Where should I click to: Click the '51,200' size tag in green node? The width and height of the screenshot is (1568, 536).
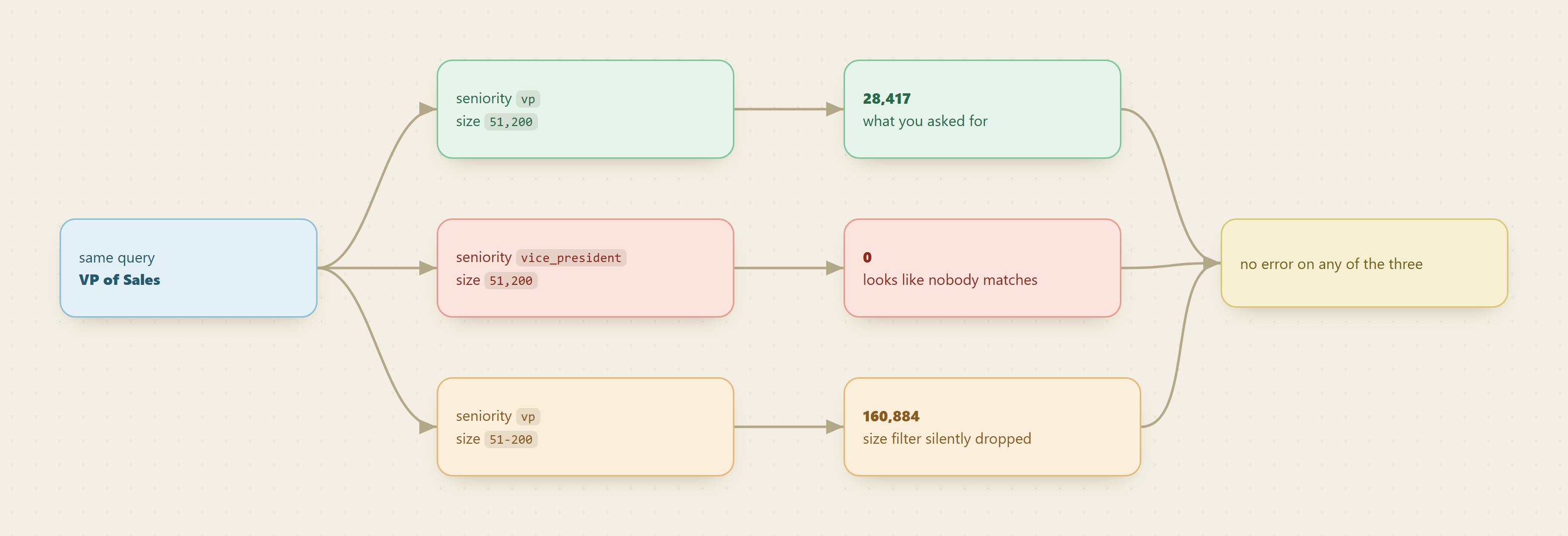tap(511, 122)
